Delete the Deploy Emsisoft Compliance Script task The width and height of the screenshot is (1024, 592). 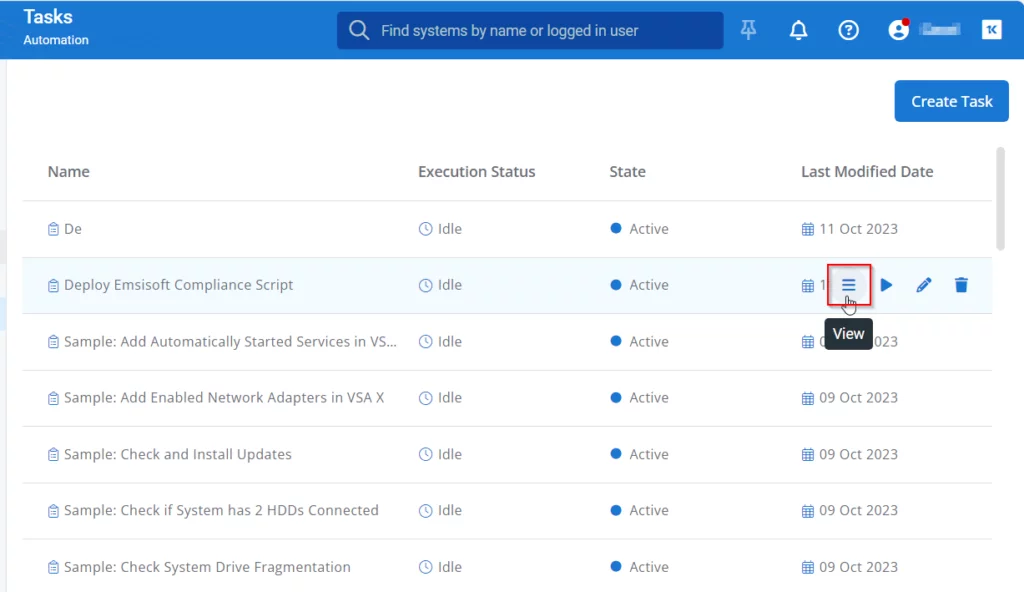[x=961, y=285]
